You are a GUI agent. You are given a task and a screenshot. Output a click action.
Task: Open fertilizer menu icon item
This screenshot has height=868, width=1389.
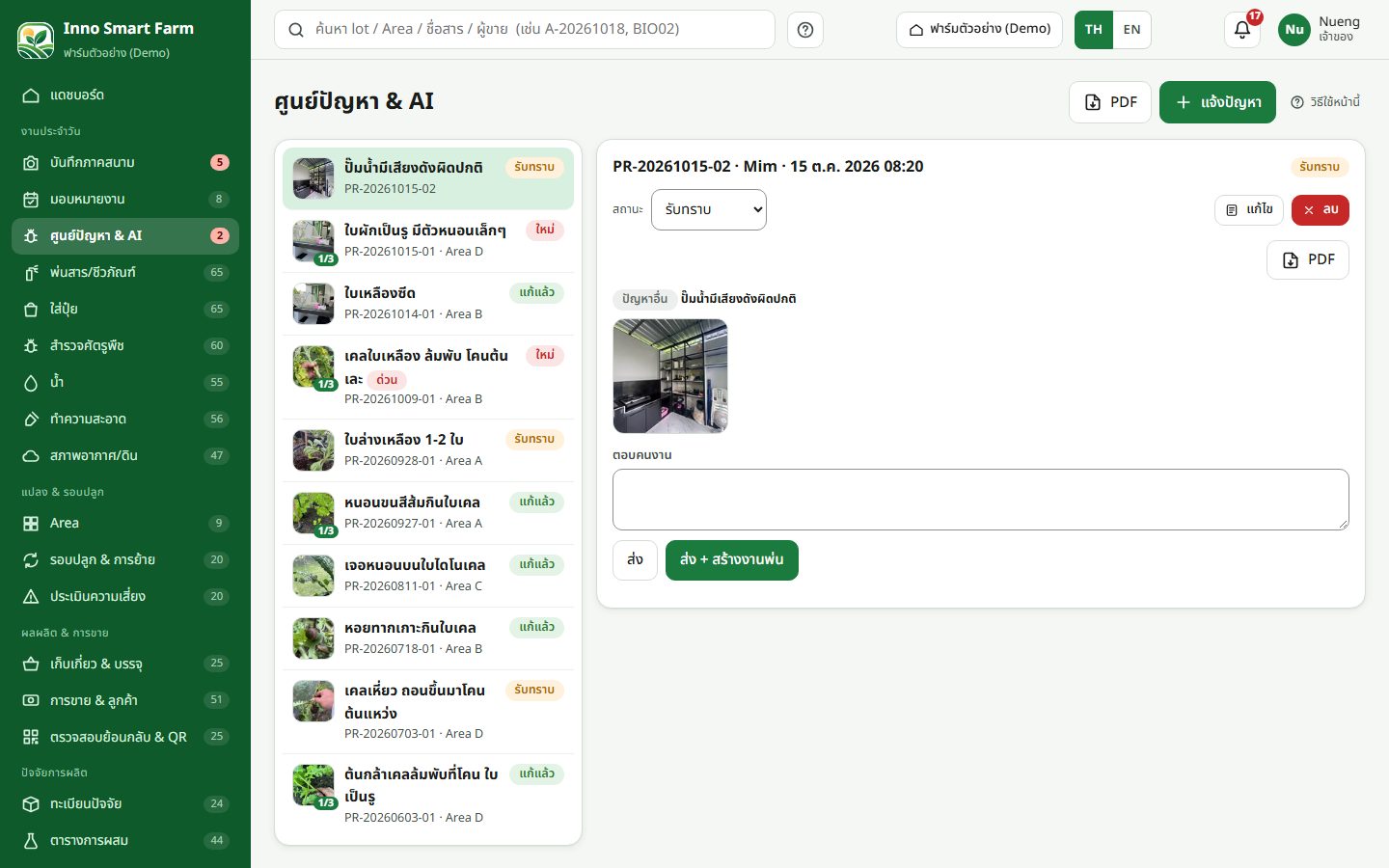[x=31, y=310]
